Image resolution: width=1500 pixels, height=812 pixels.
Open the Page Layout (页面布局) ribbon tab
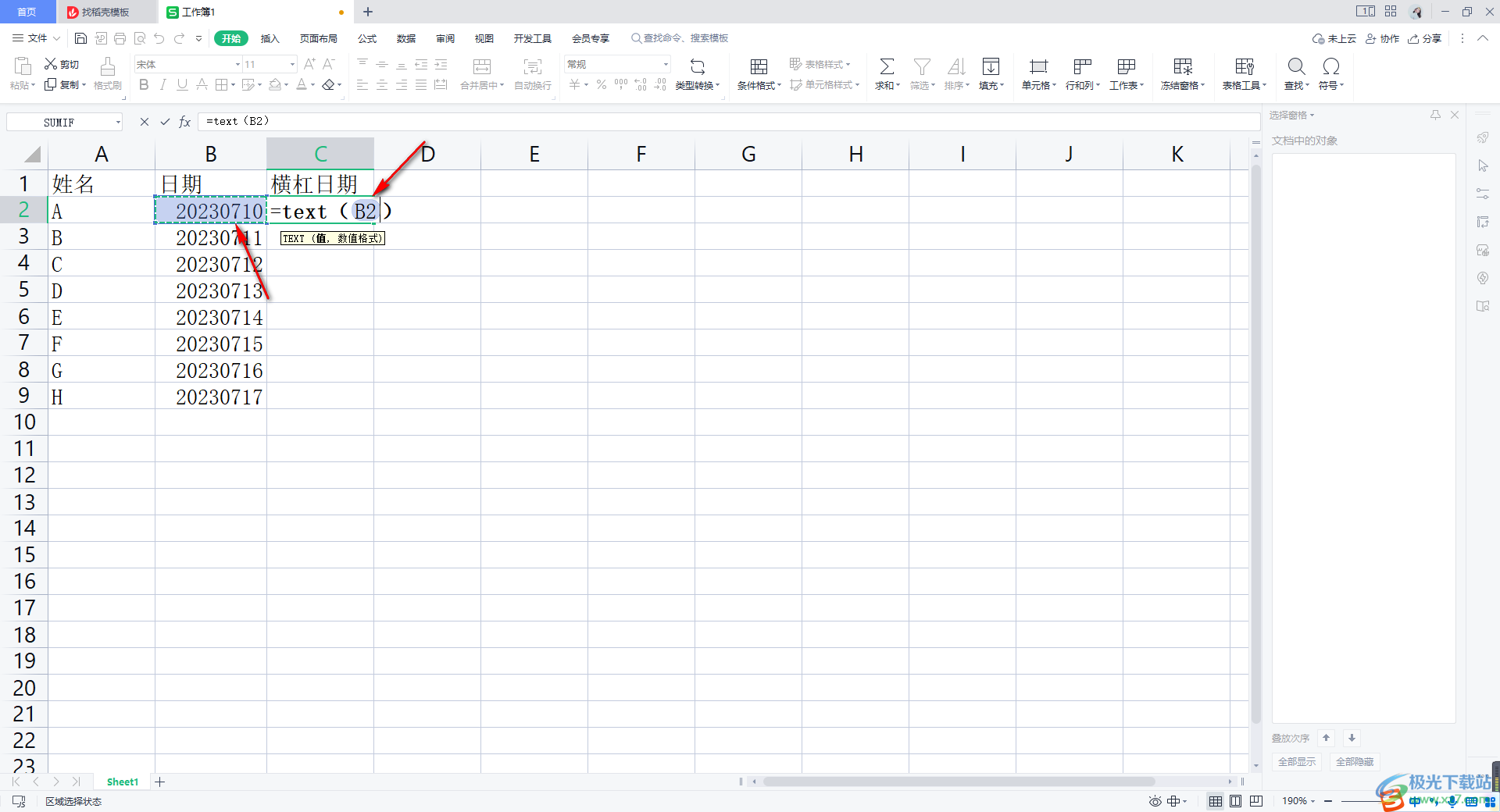[x=319, y=38]
